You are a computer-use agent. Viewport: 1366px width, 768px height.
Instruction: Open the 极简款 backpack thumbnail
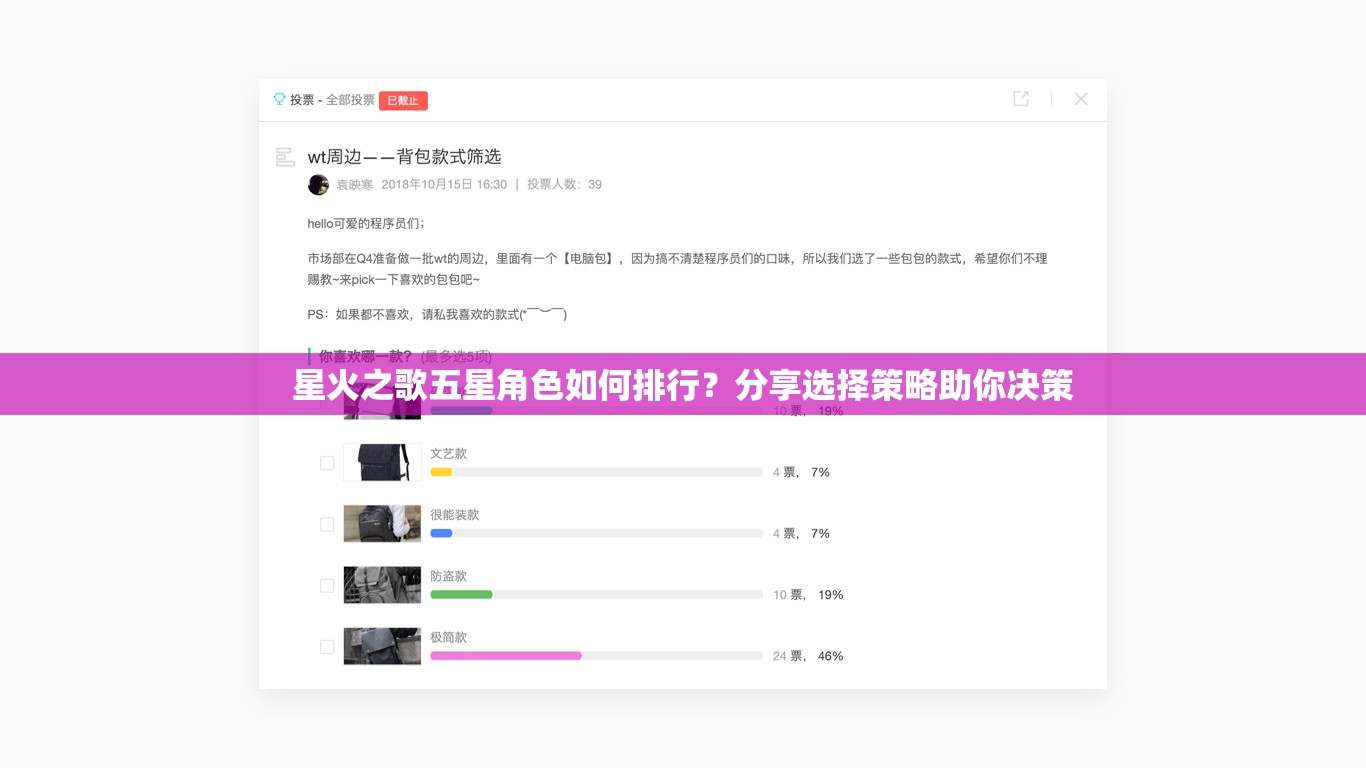382,646
